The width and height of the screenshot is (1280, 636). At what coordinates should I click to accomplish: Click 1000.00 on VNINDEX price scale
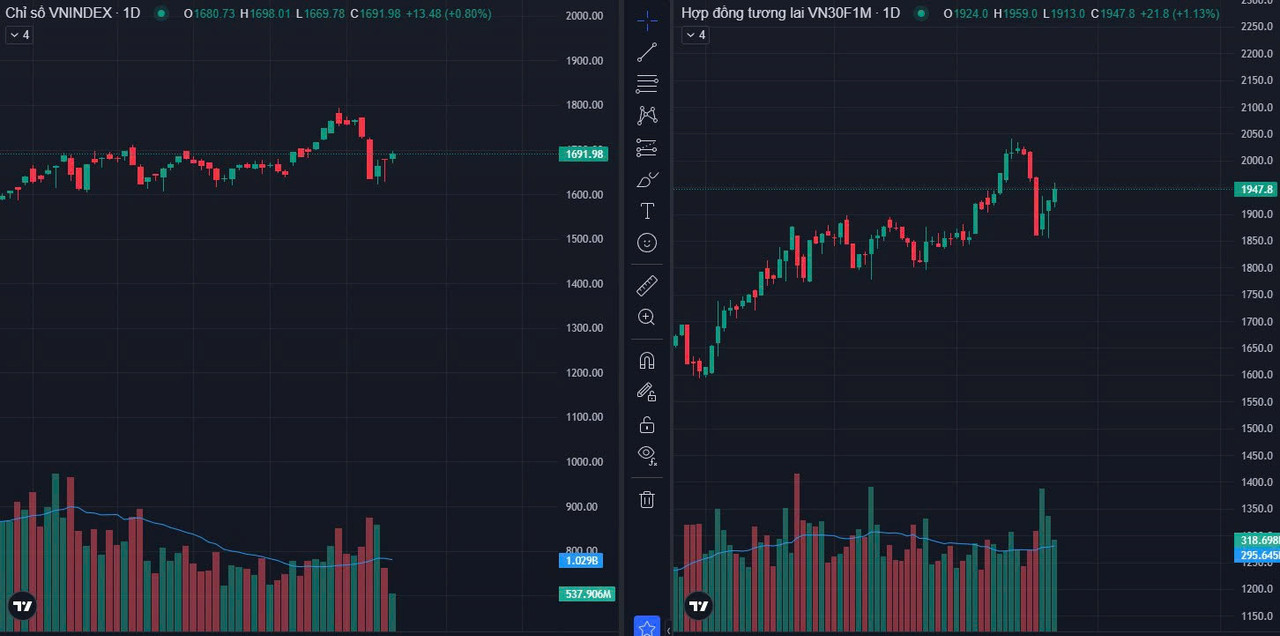pos(584,462)
